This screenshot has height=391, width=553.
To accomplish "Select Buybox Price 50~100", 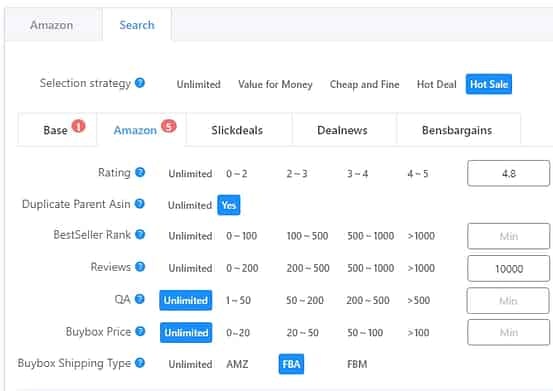I will click(365, 332).
